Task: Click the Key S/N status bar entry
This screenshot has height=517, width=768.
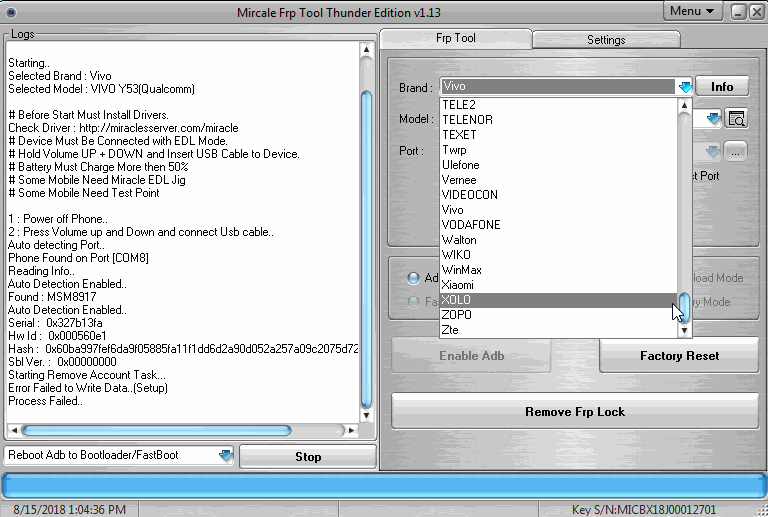Action: [644, 510]
